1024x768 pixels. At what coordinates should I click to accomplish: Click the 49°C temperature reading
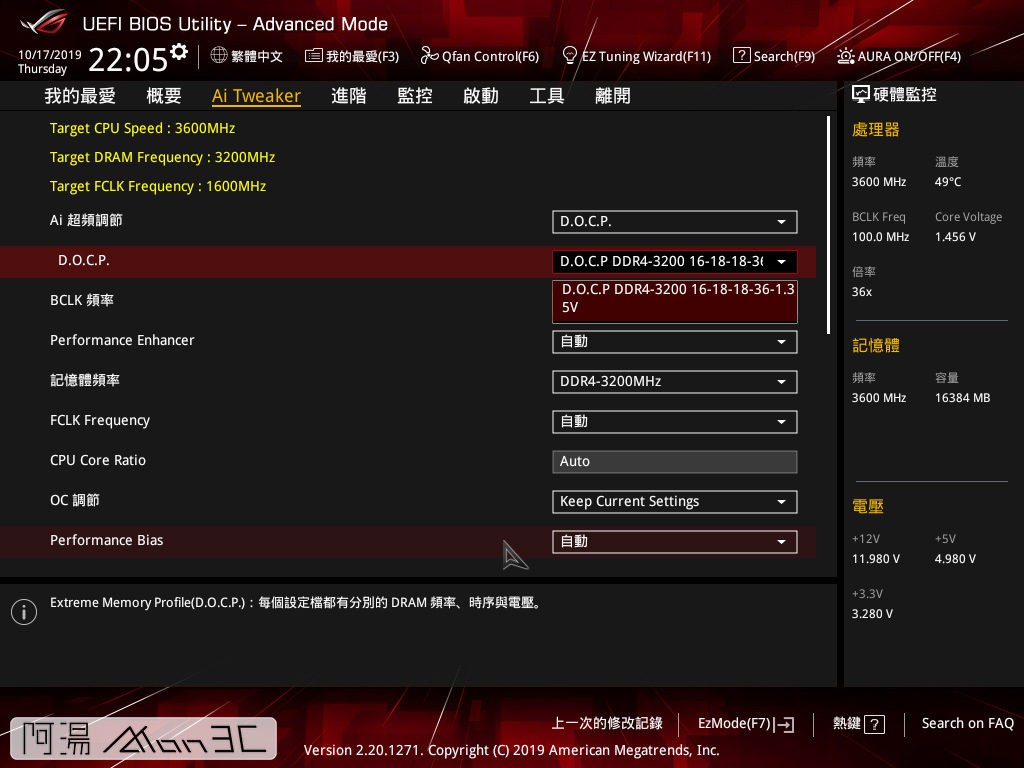click(948, 182)
